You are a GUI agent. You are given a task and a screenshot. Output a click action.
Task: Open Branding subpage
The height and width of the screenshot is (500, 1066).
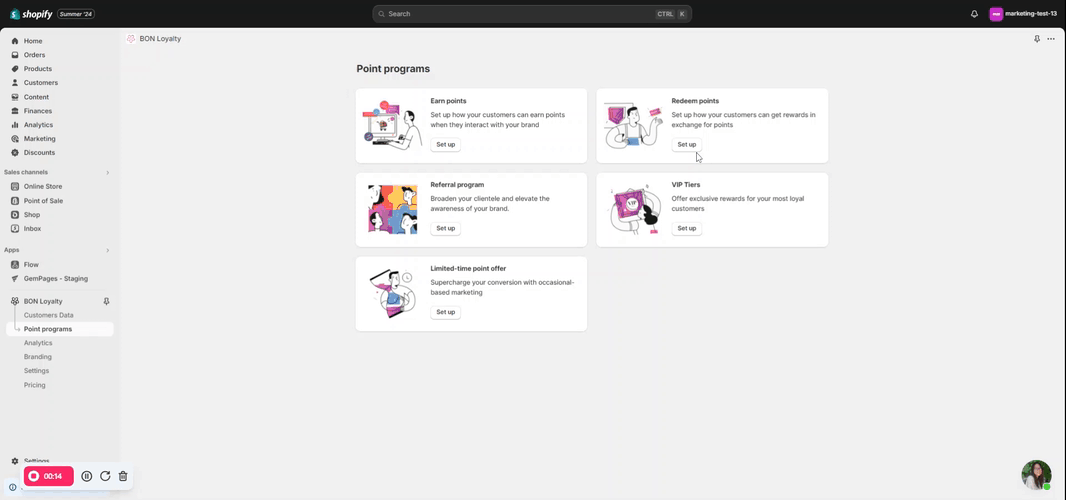coord(38,356)
